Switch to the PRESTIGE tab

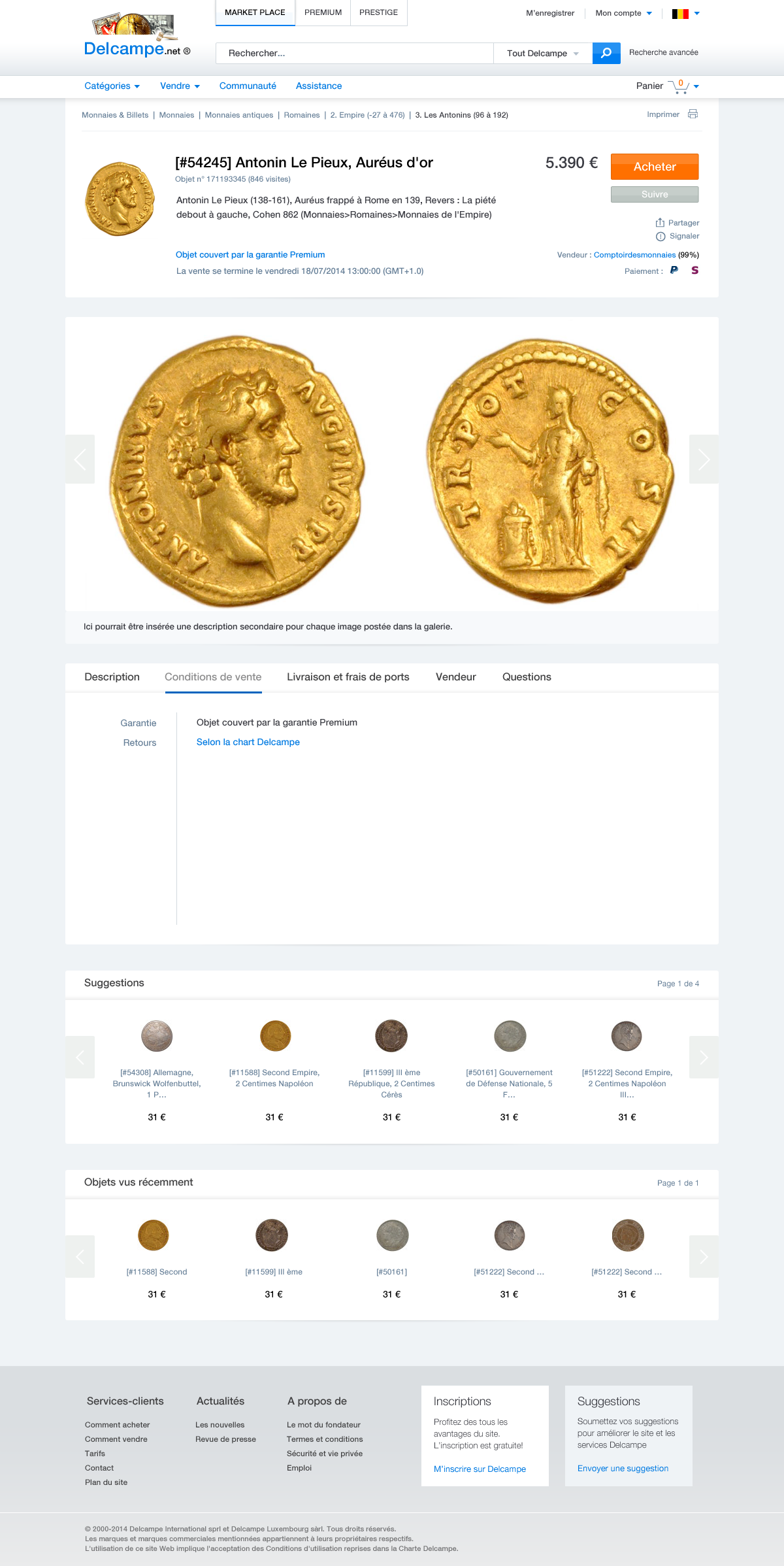(x=378, y=12)
